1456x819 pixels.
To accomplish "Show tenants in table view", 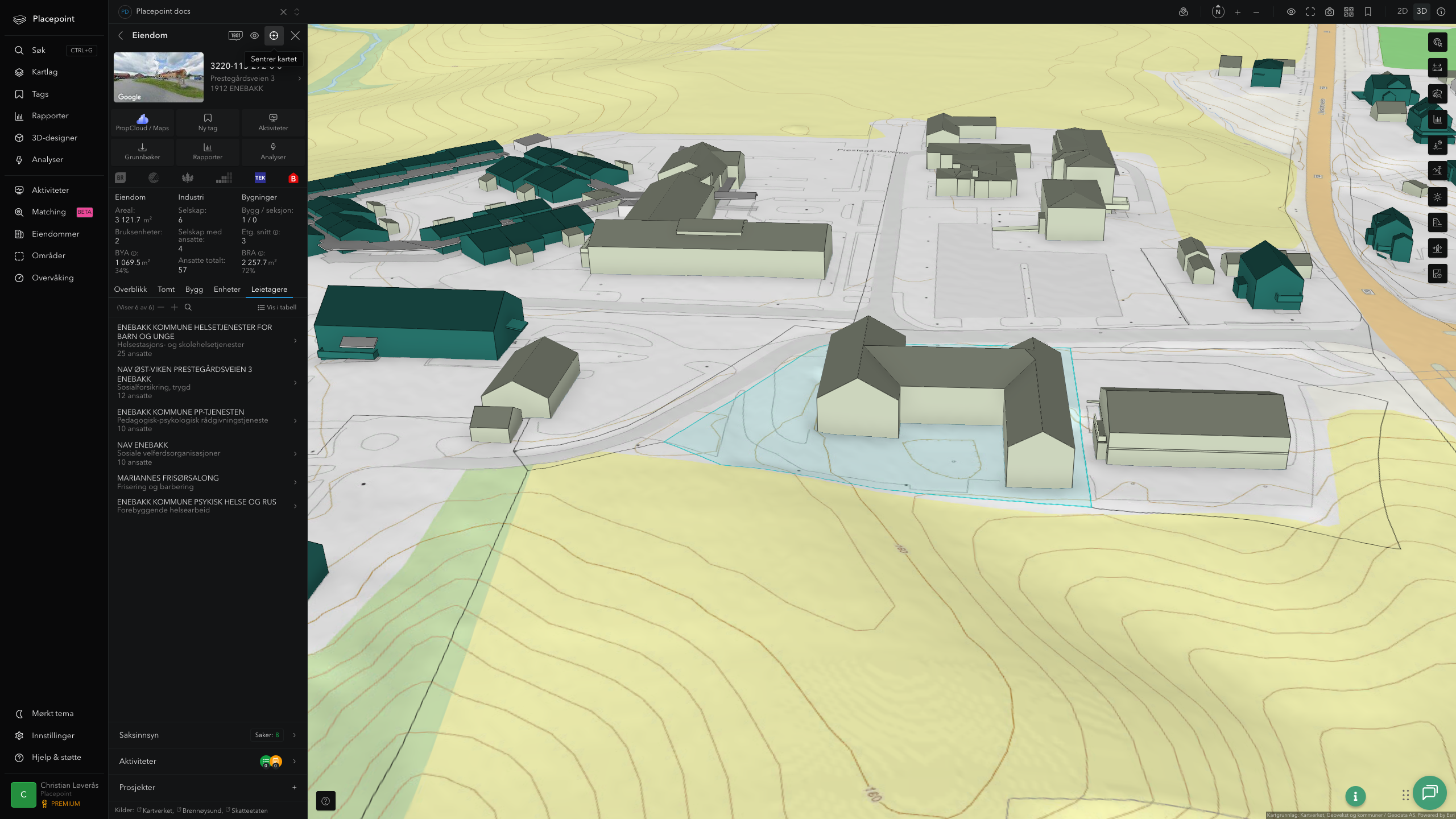I will click(x=277, y=307).
